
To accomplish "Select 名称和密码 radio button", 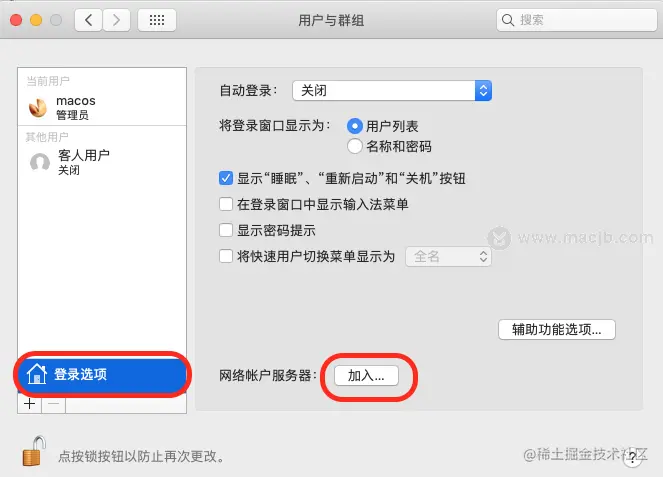I will pos(354,146).
